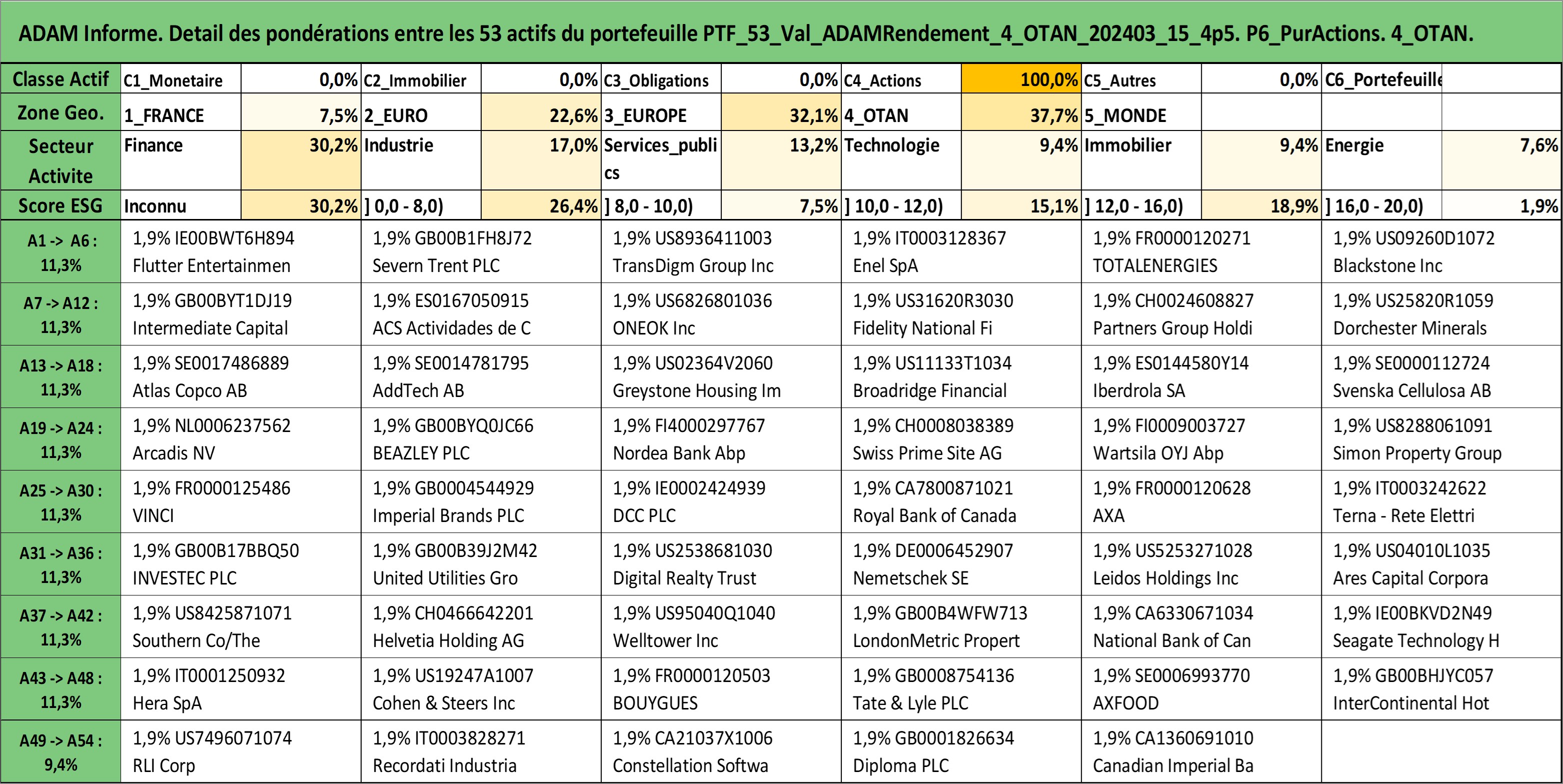Click the 'Score ESG' header cell

coord(61,205)
